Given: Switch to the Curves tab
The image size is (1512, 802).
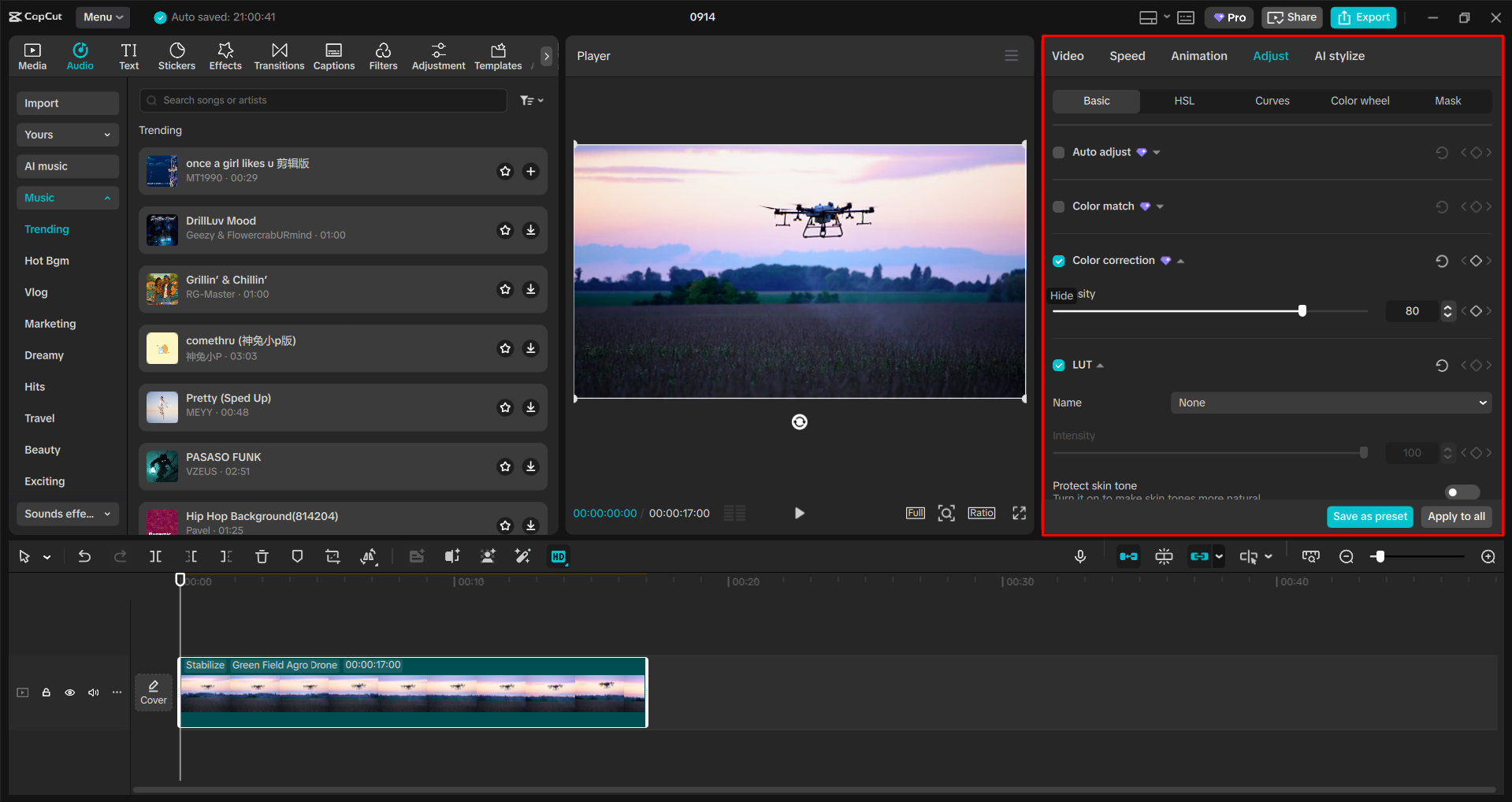Looking at the screenshot, I should [x=1272, y=101].
